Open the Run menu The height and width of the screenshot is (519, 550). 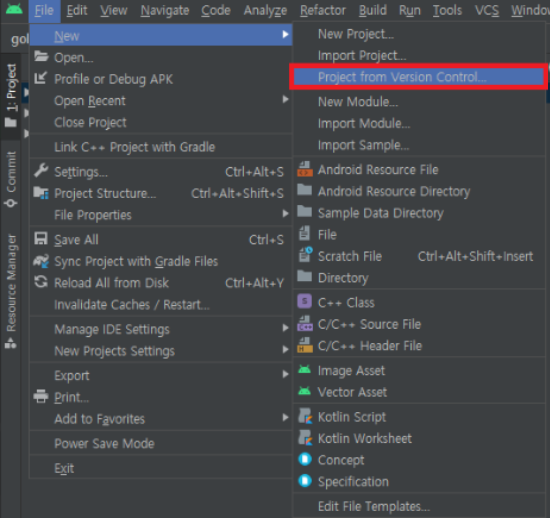[410, 11]
